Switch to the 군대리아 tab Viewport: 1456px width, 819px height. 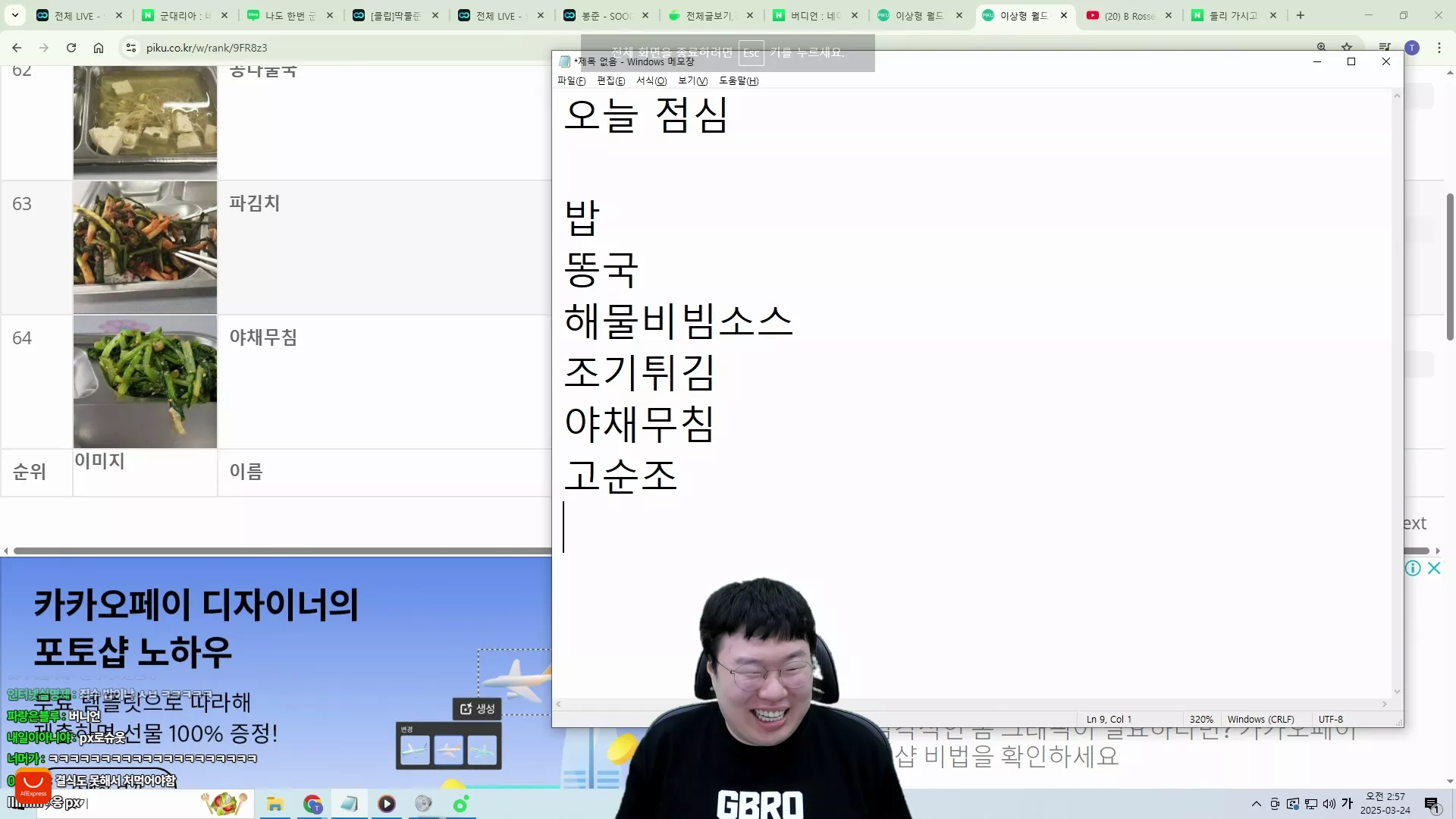[183, 15]
